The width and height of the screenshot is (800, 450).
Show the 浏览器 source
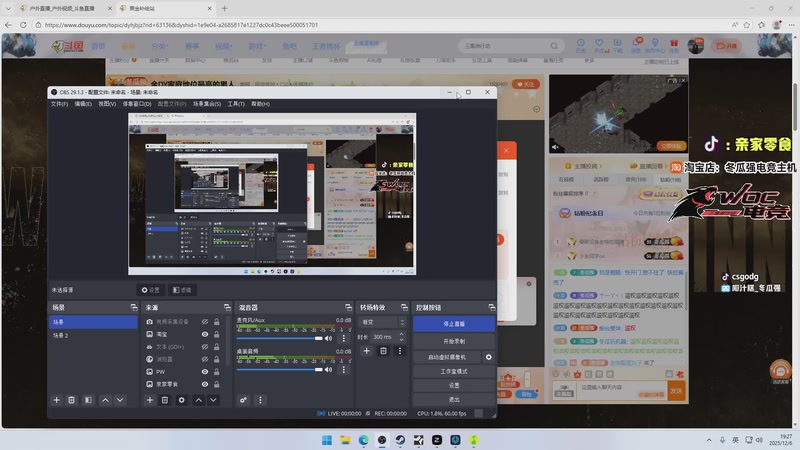pyautogui.click(x=205, y=359)
